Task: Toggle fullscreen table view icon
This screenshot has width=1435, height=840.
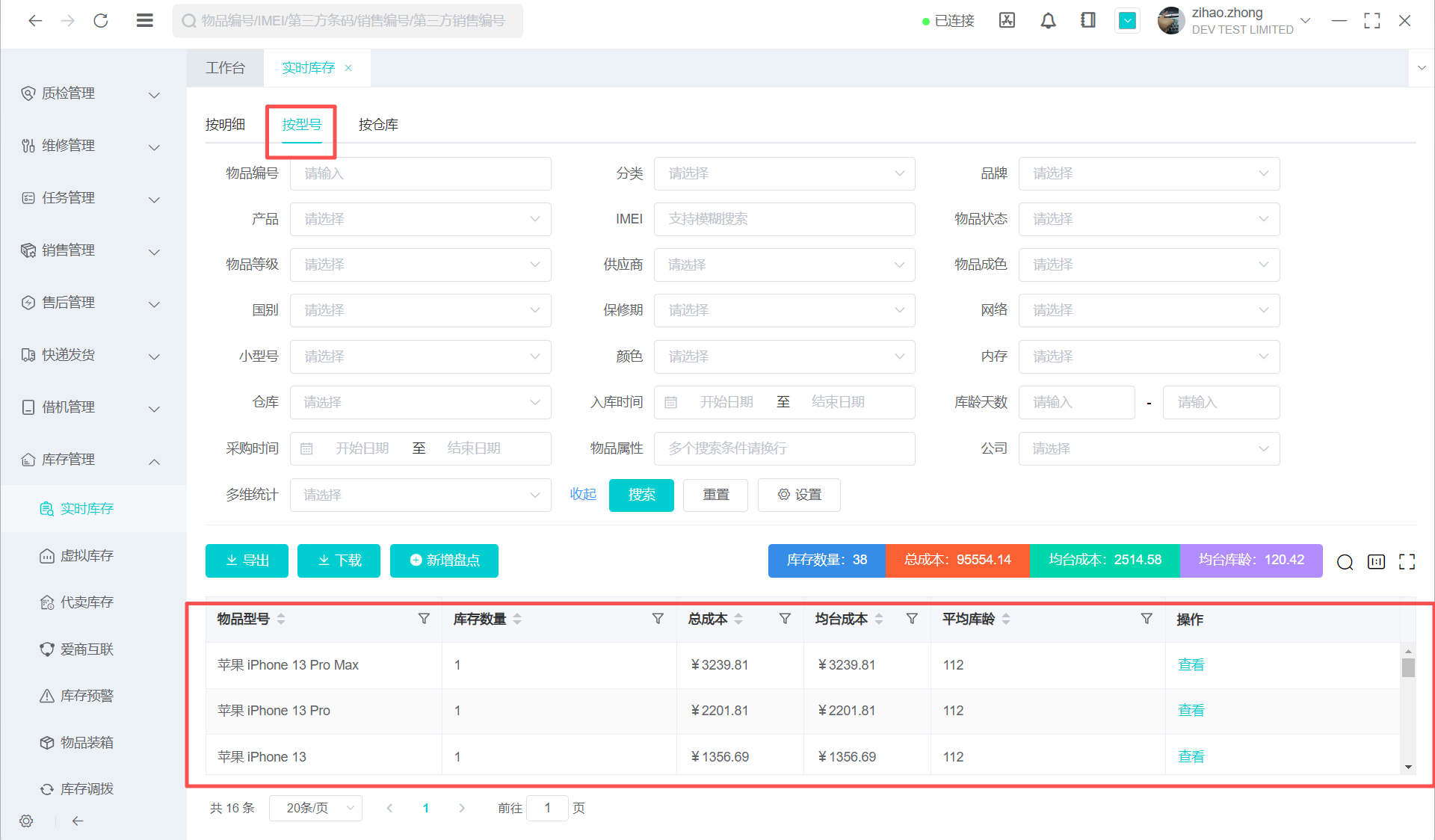Action: click(x=1407, y=562)
